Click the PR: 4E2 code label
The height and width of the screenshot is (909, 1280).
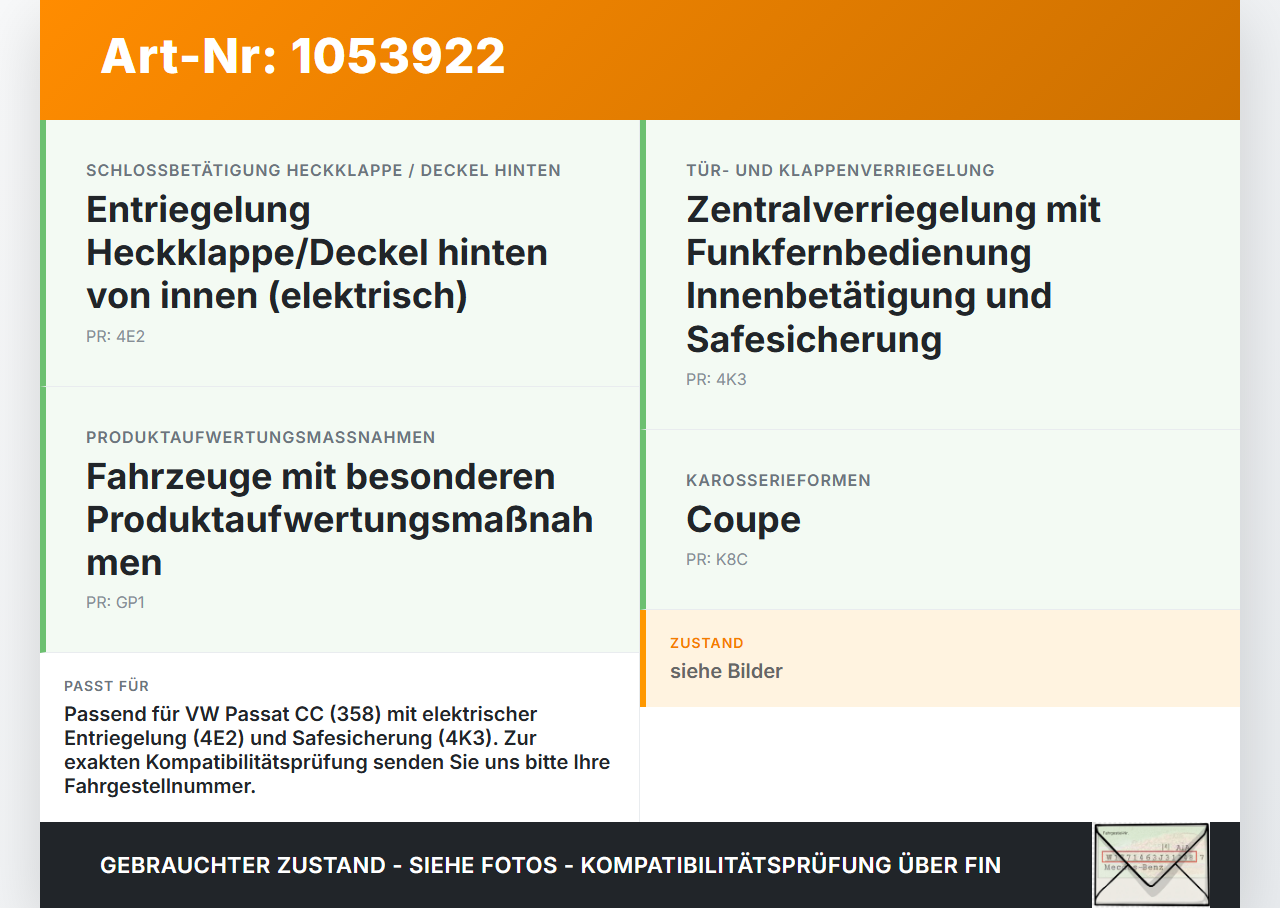tap(115, 337)
